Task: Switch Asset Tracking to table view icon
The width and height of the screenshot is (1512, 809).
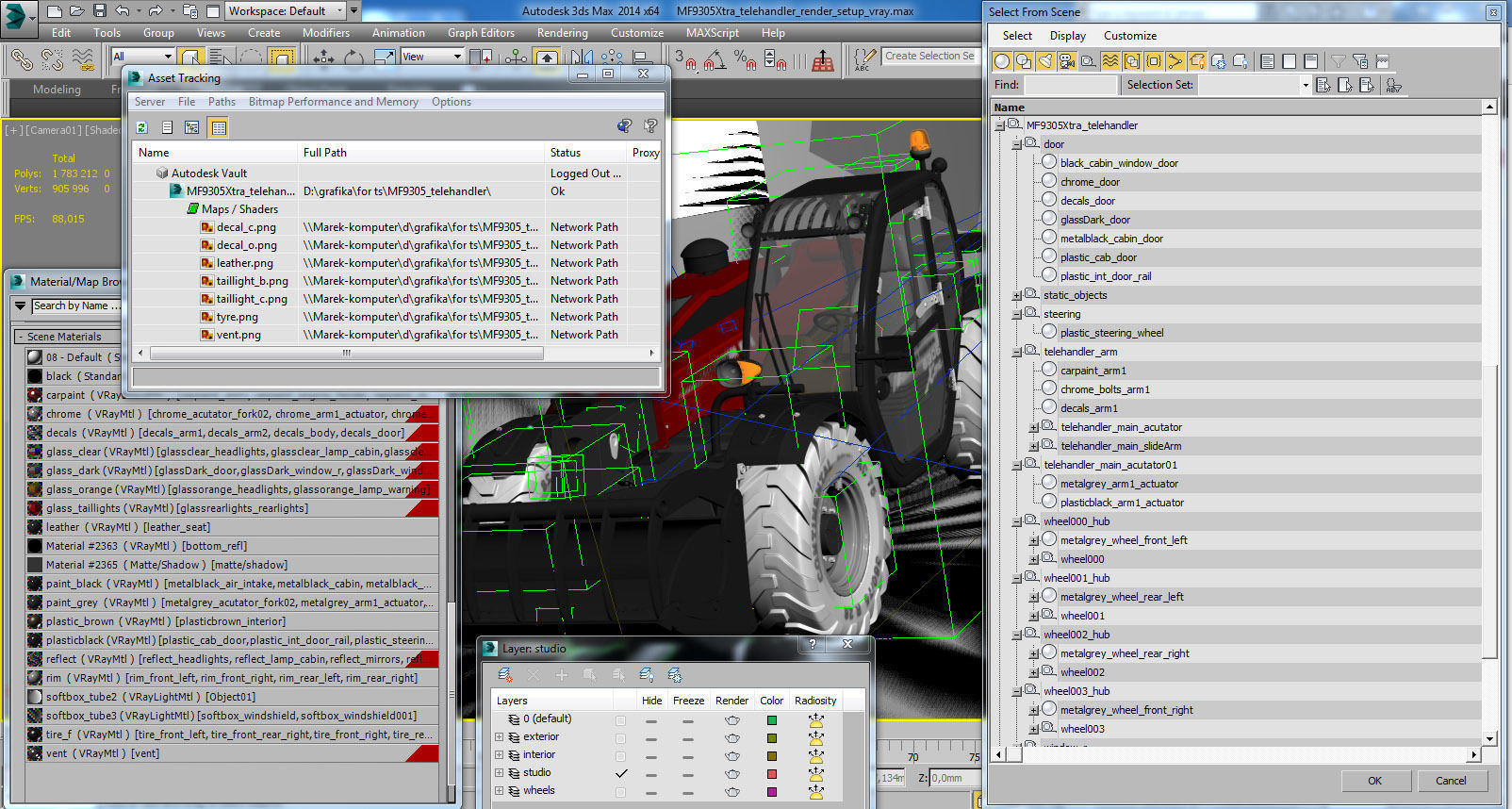Action: coord(219,127)
